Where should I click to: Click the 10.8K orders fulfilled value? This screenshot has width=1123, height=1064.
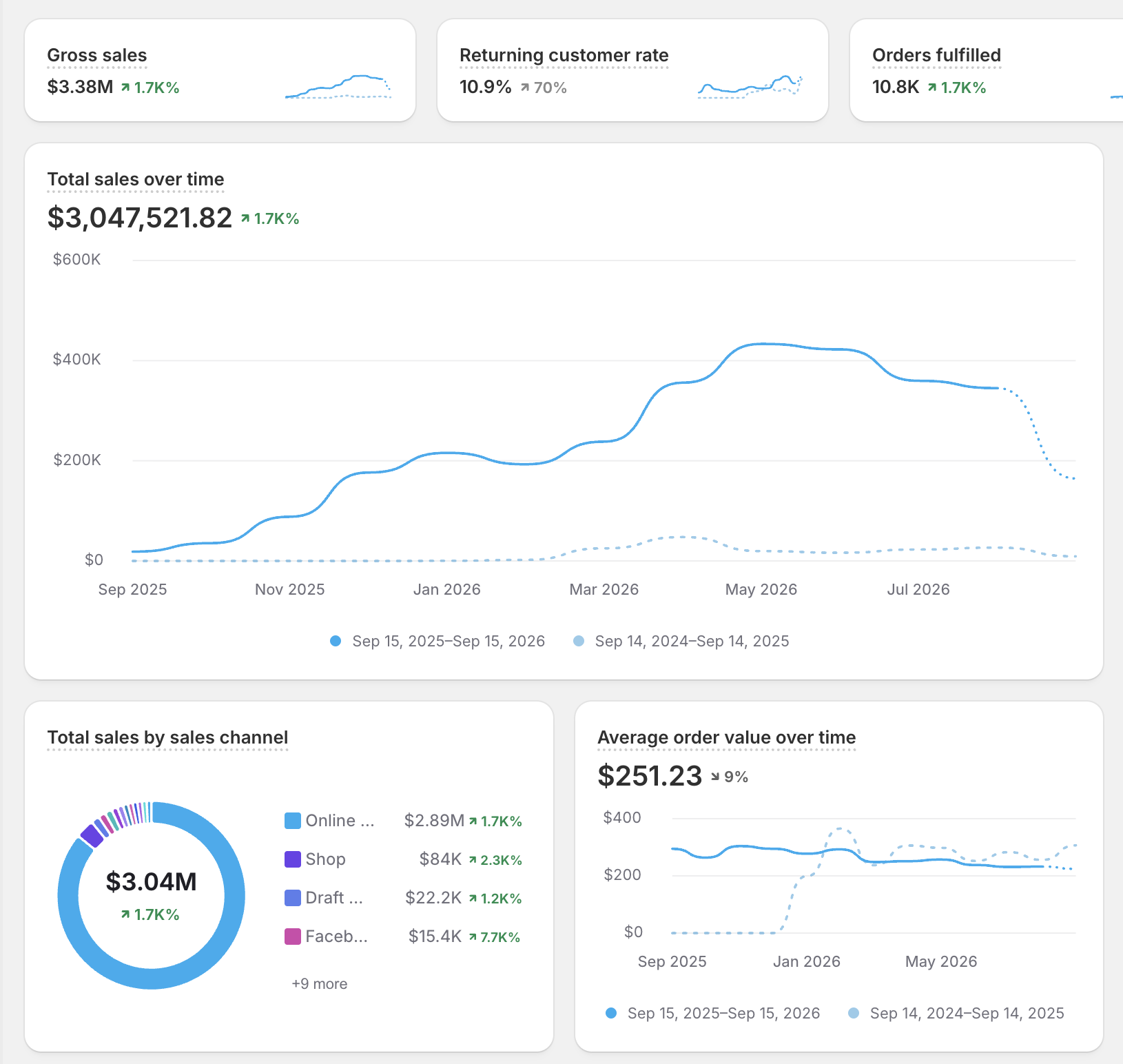(896, 88)
